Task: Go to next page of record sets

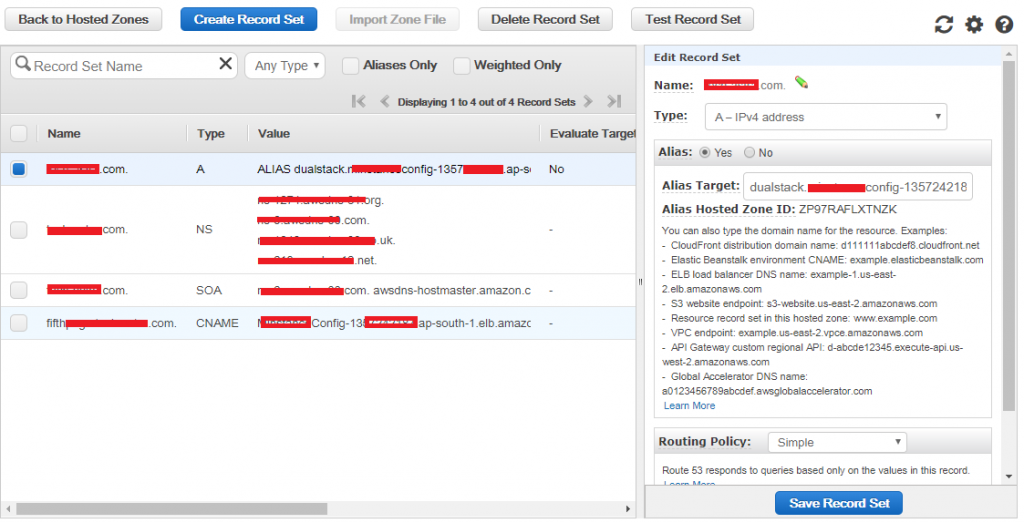Action: (588, 101)
